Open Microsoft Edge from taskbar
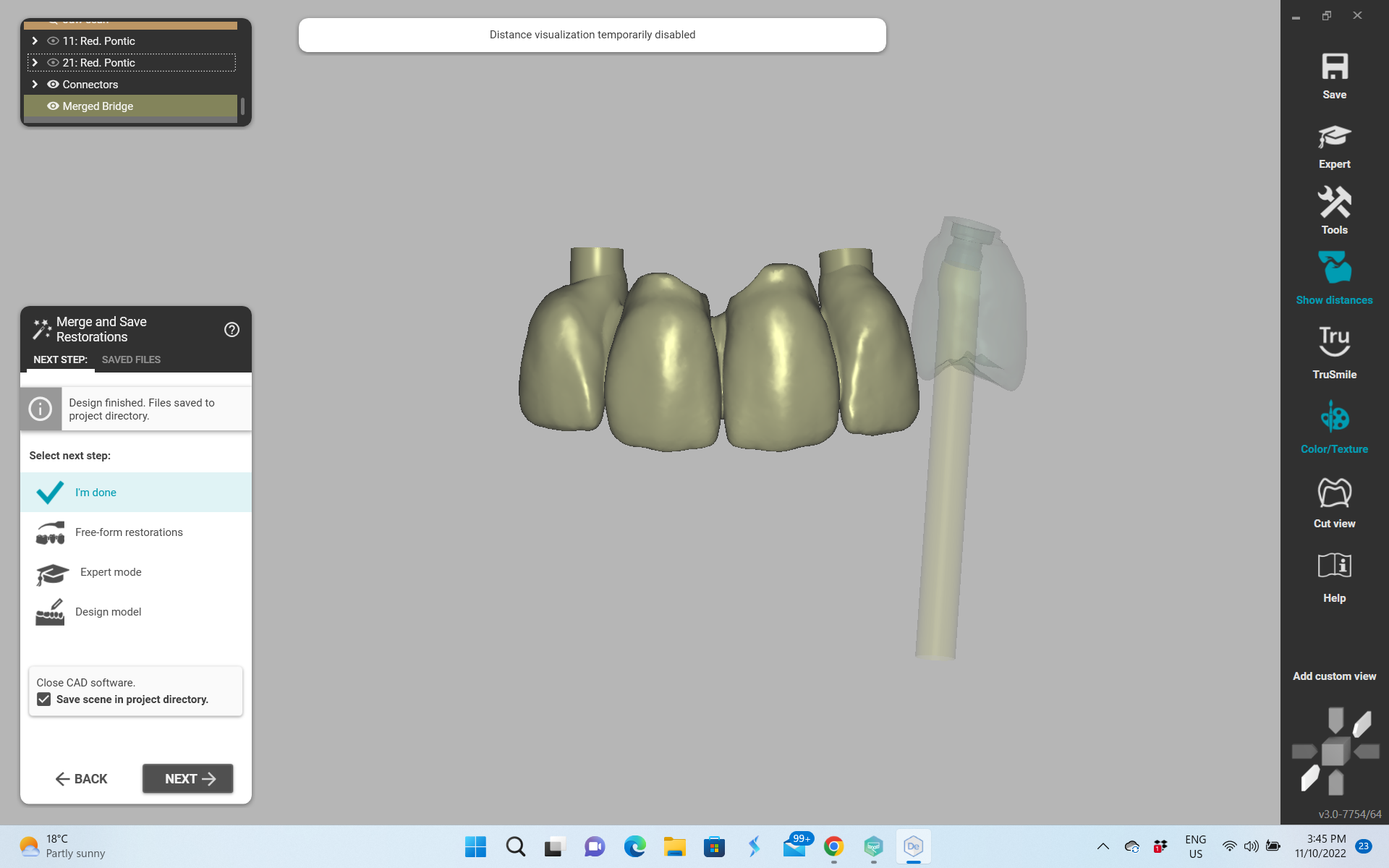Viewport: 1389px width, 868px height. [634, 846]
